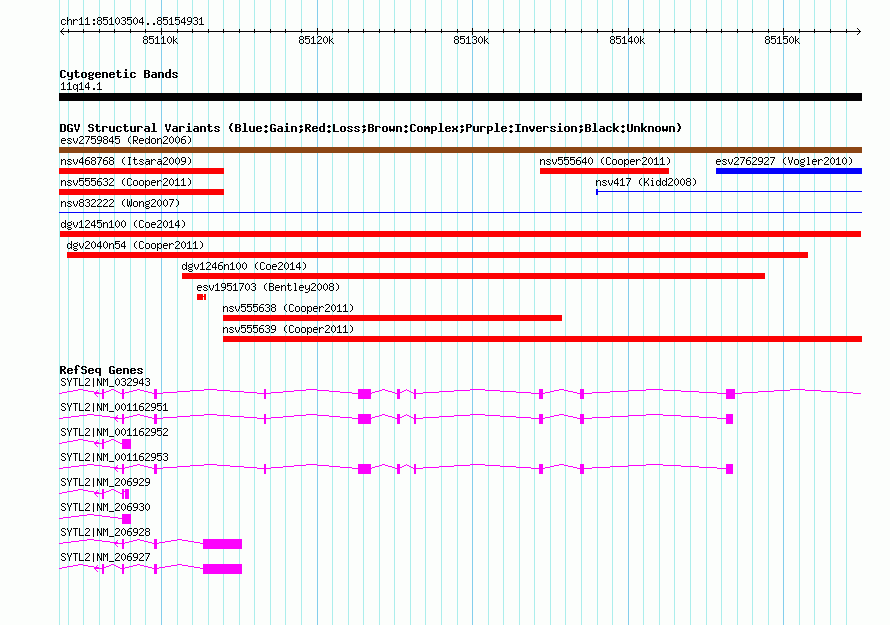
Task: Open variant nsv555632 (Cooper2011) label
Action: coord(126,182)
